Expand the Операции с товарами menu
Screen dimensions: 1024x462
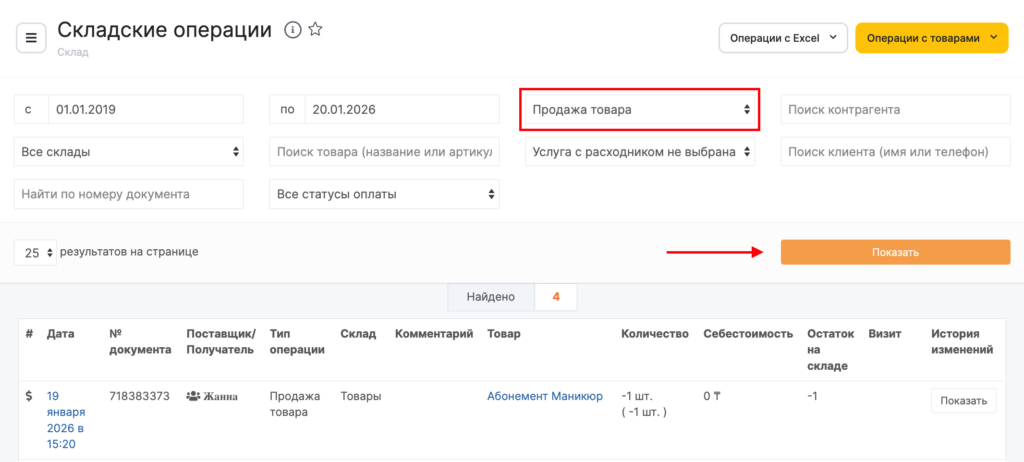(931, 38)
